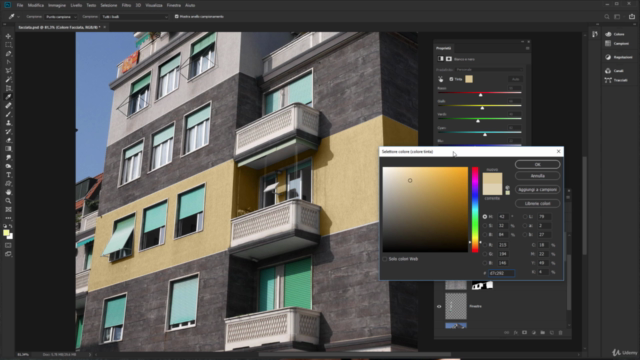Toggle Quick Mask mode icon
This screenshot has height=360, width=640.
(x=8, y=245)
